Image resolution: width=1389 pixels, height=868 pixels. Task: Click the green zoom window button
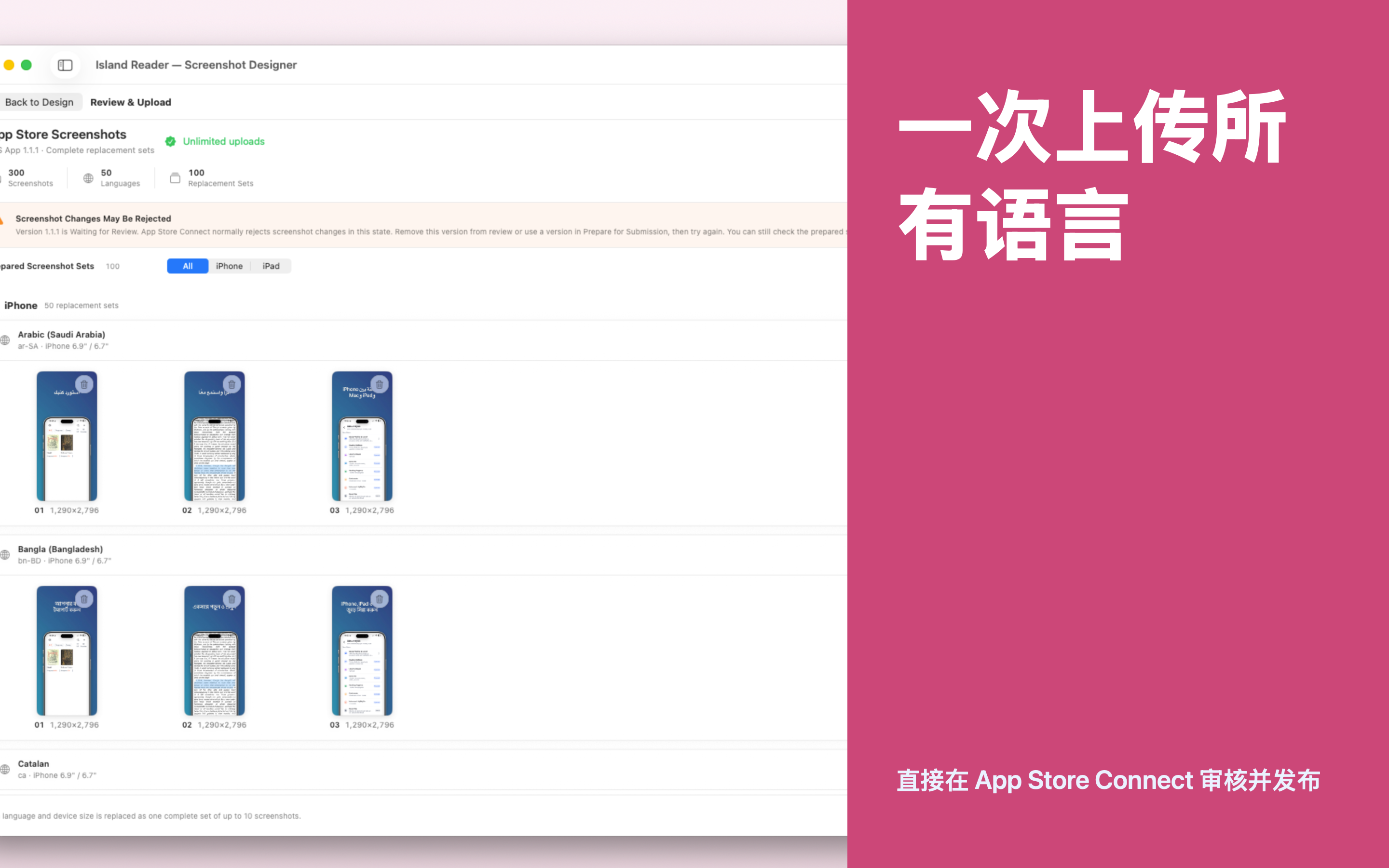pyautogui.click(x=27, y=65)
